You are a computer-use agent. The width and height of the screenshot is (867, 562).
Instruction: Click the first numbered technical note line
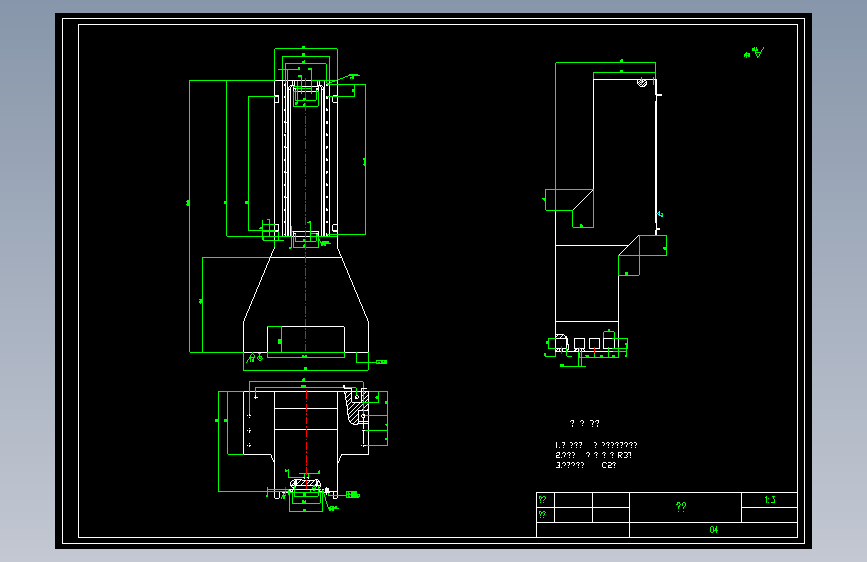tap(596, 445)
